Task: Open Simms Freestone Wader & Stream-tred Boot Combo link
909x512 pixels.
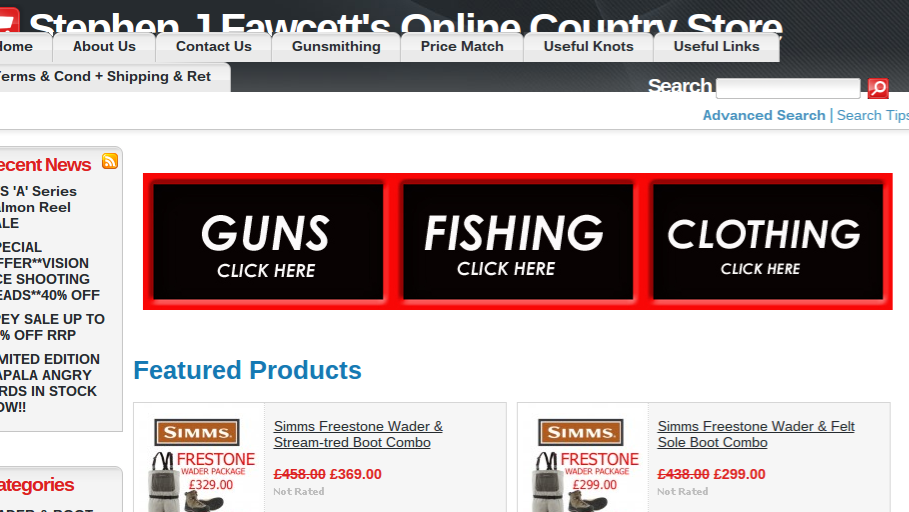Action: pos(358,434)
